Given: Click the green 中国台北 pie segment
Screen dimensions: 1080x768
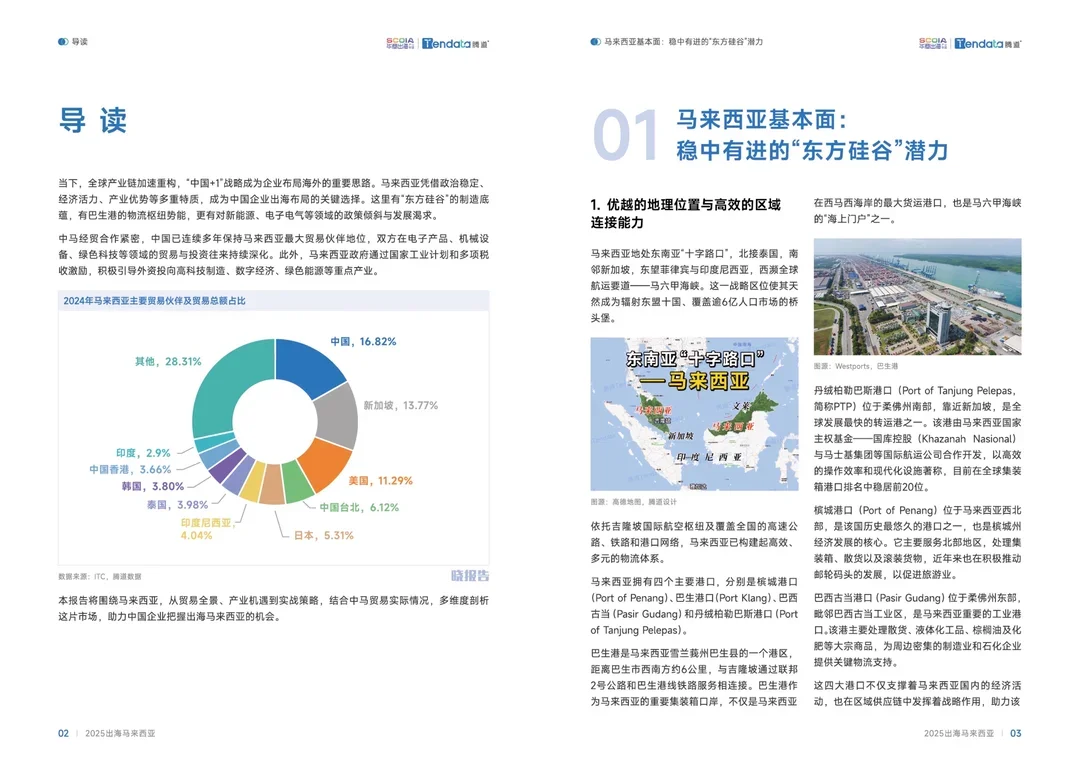Looking at the screenshot, I should [x=298, y=482].
